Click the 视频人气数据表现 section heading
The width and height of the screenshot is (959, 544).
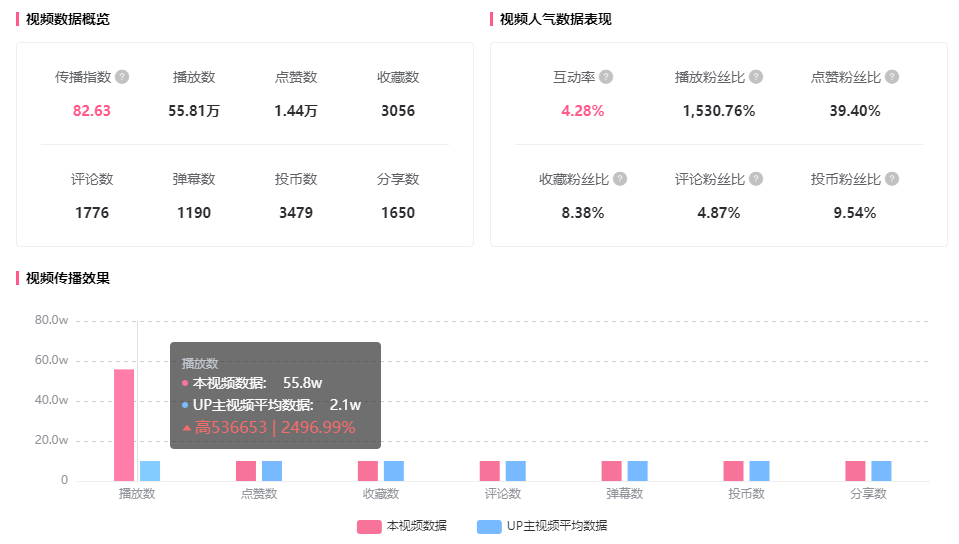[x=555, y=19]
